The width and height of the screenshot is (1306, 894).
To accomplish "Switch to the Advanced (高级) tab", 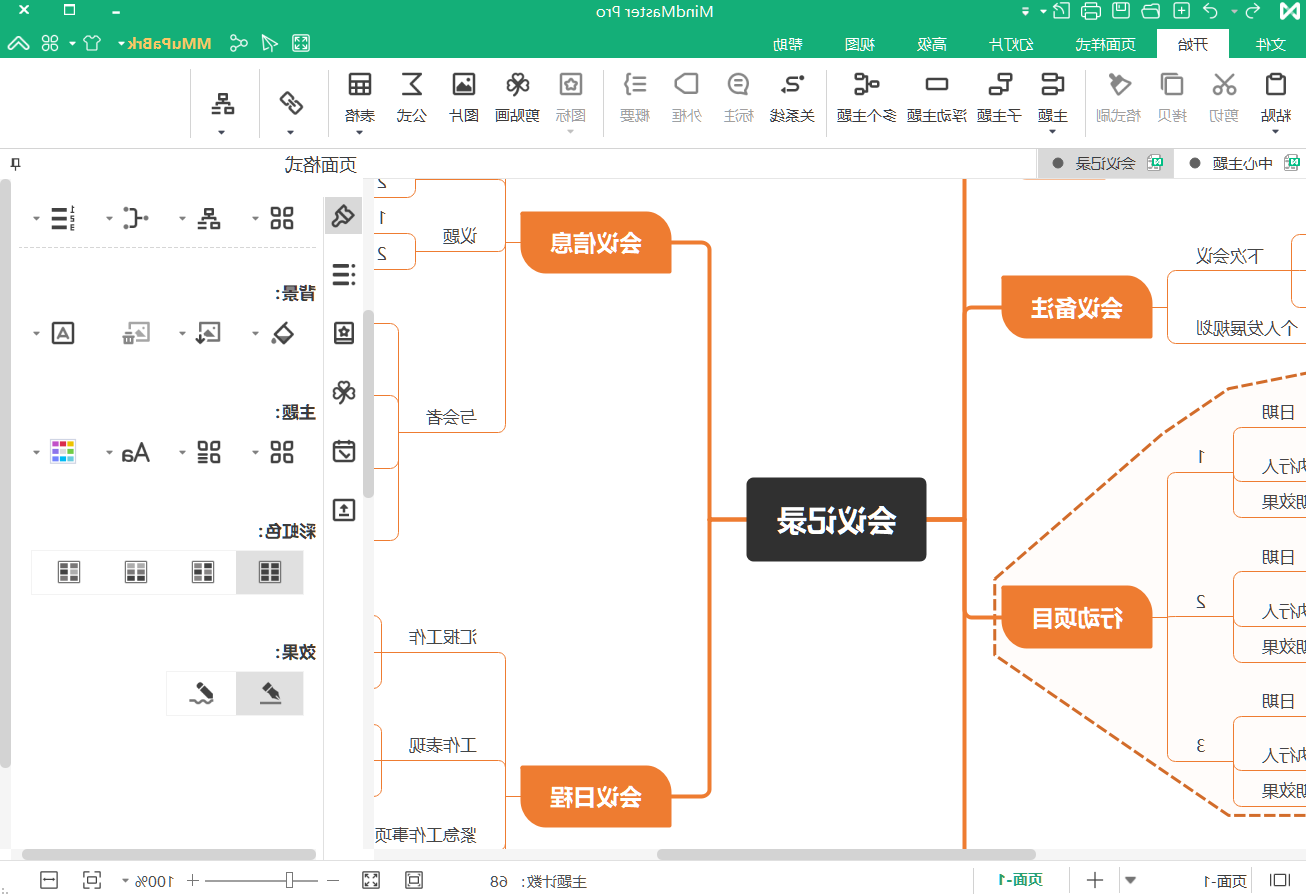I will click(x=932, y=44).
